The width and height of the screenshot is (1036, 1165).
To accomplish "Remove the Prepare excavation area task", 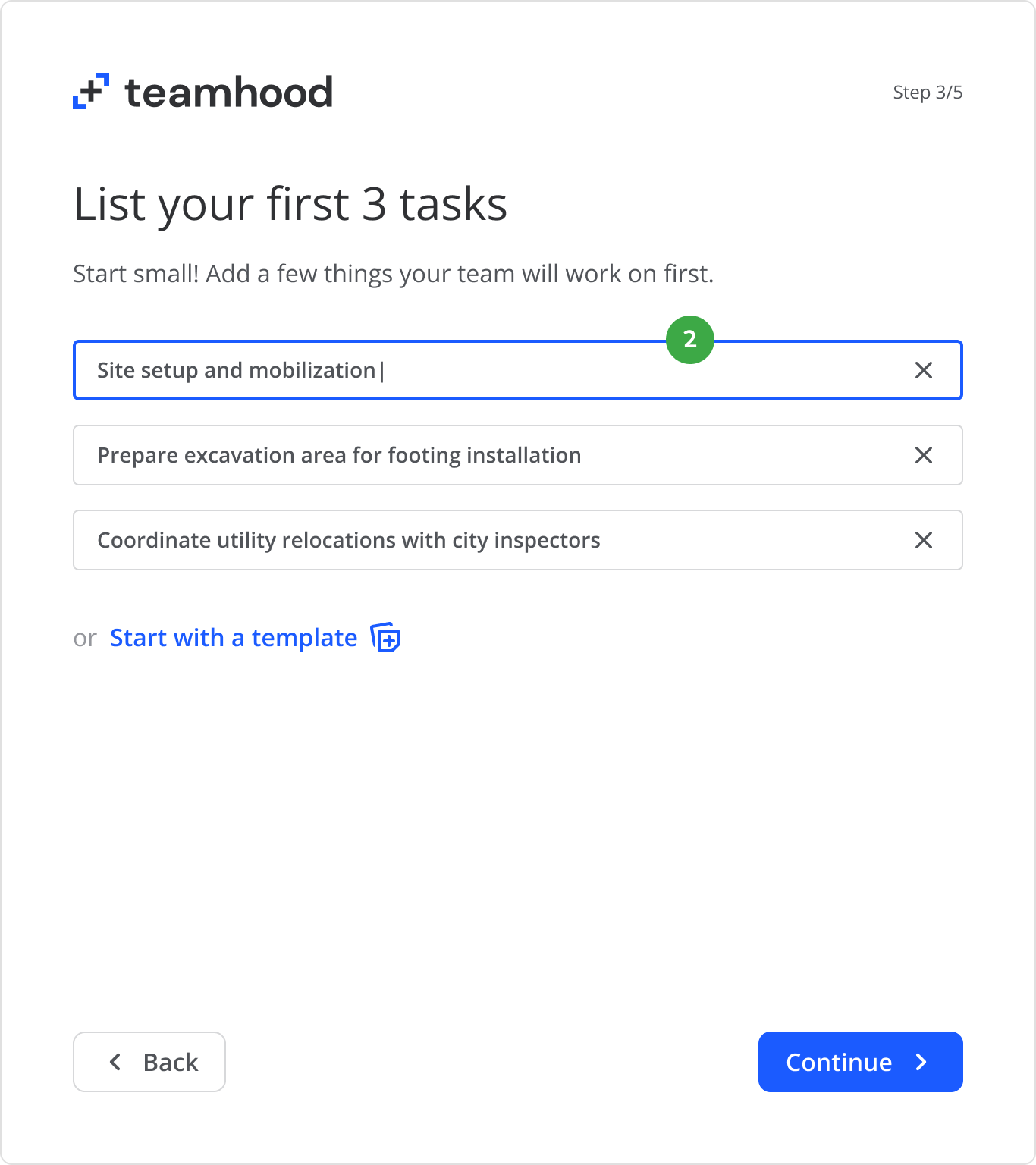I will point(923,455).
